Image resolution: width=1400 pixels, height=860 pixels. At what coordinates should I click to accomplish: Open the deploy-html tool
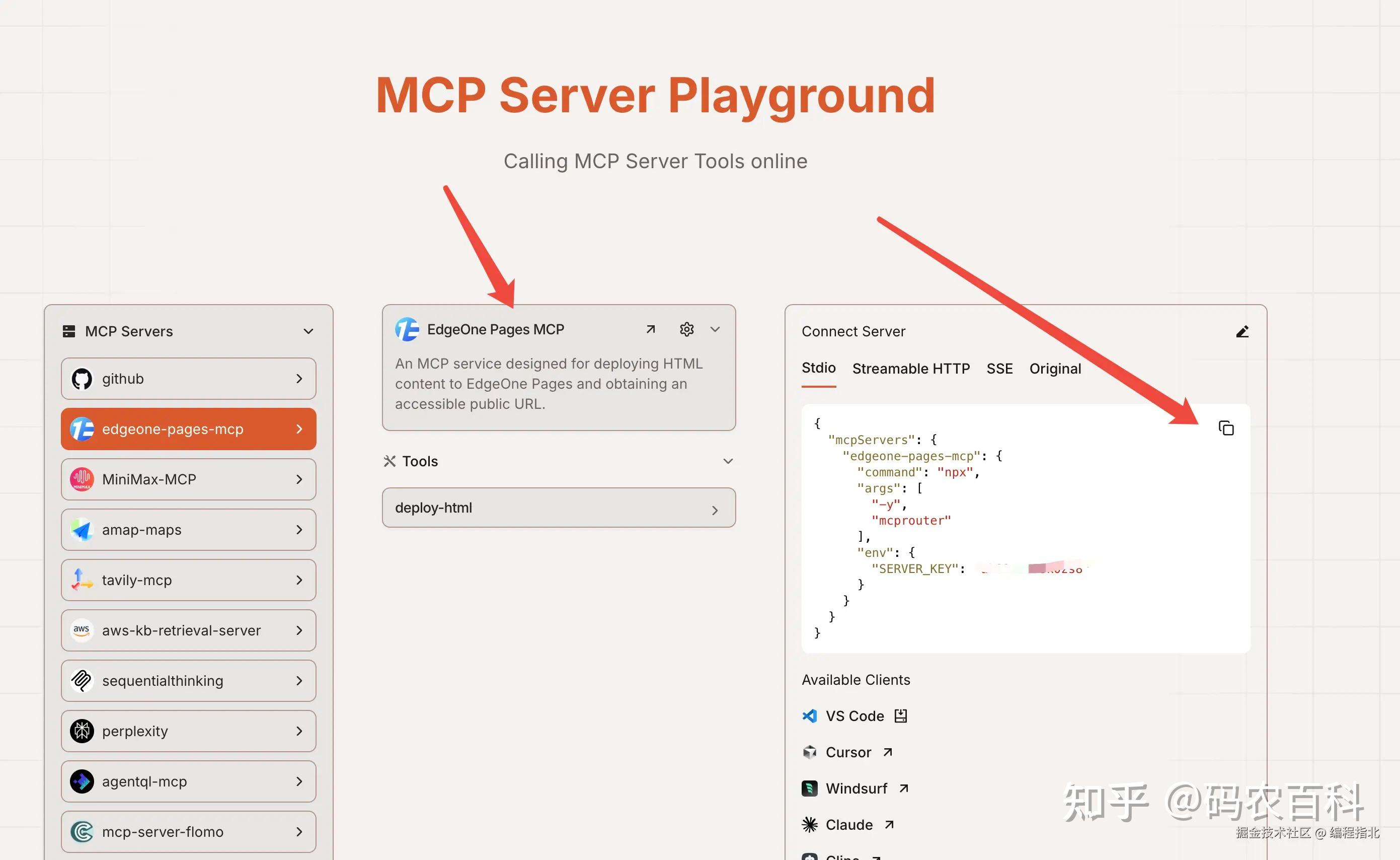558,508
